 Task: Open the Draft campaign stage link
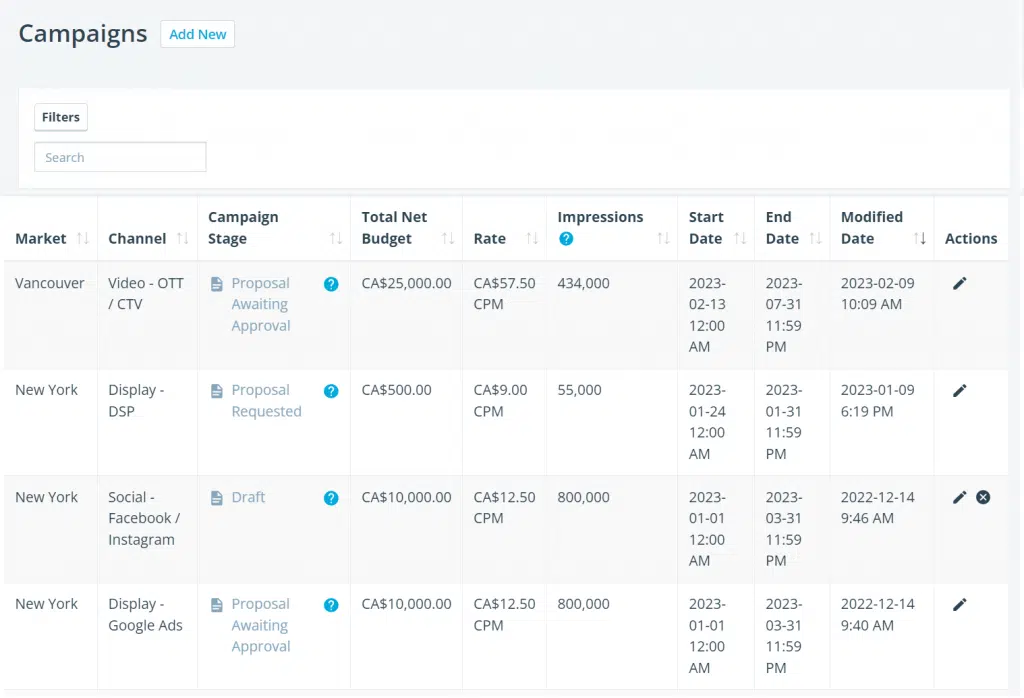248,497
